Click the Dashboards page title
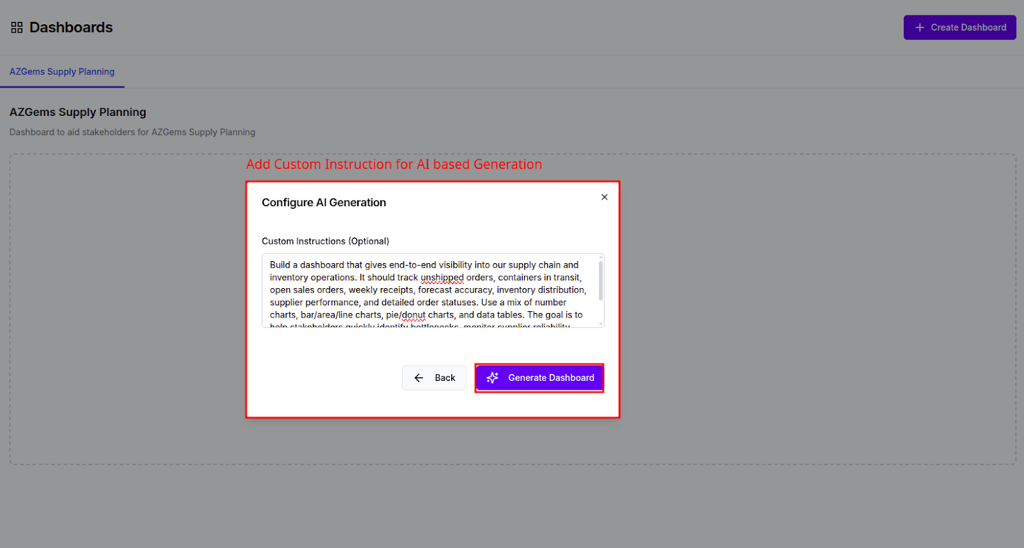This screenshot has width=1024, height=548. coord(71,27)
